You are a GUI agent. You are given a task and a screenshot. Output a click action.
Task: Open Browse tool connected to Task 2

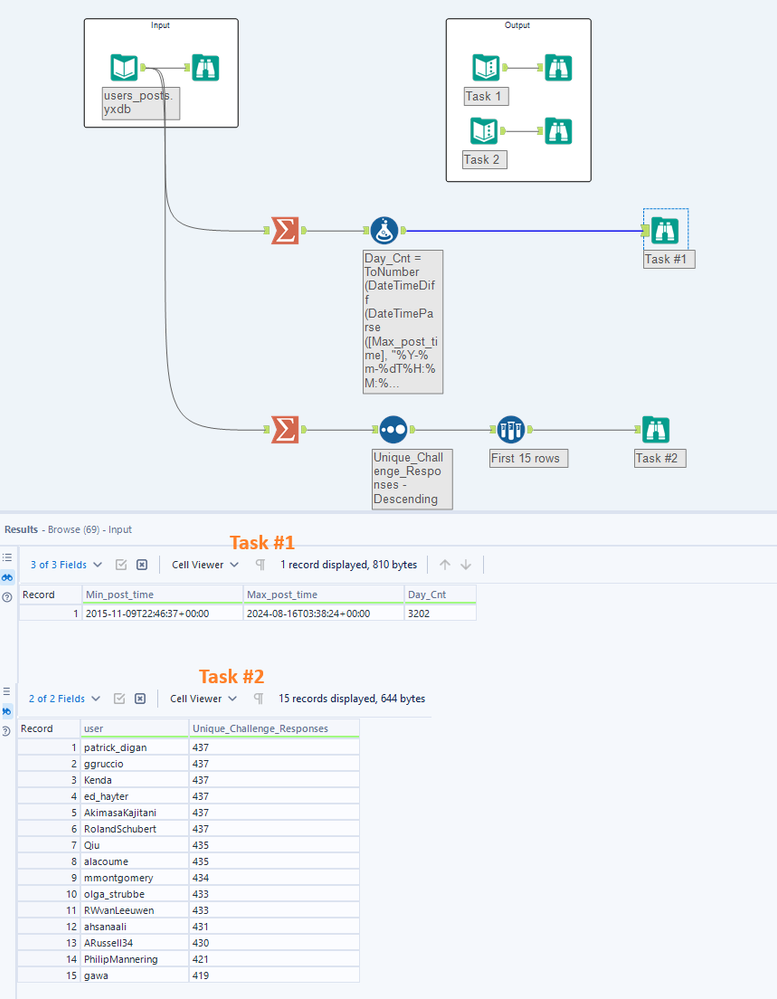[x=559, y=131]
